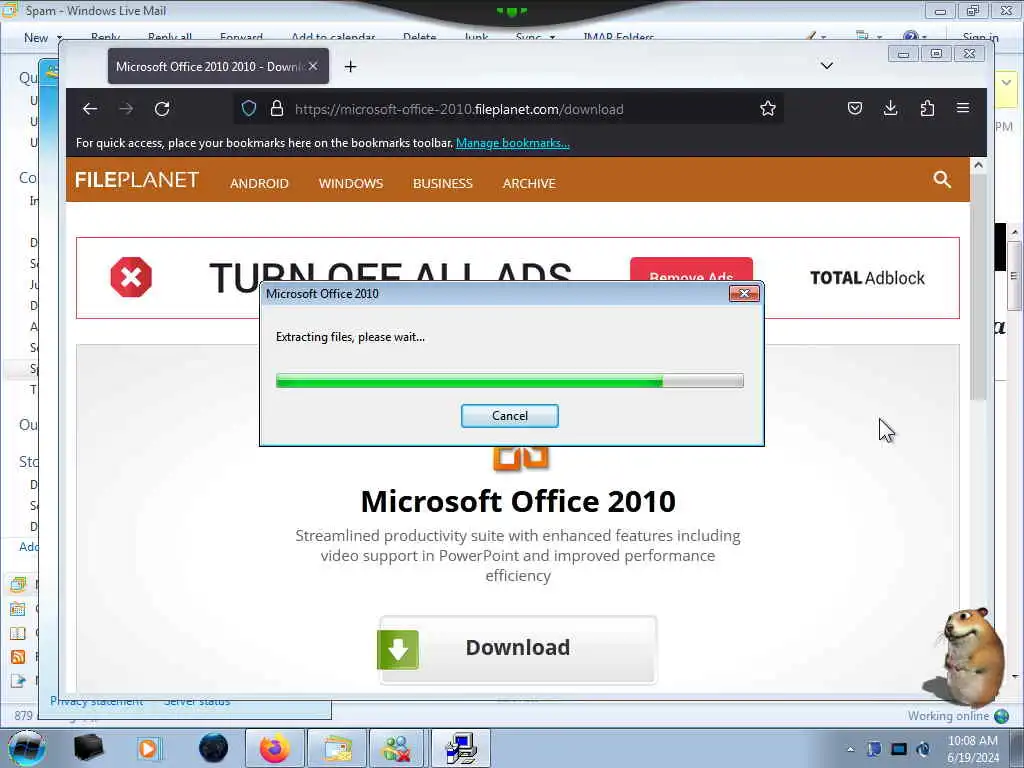Click the TOTAL Adblock logo
1024x768 pixels.
(867, 278)
